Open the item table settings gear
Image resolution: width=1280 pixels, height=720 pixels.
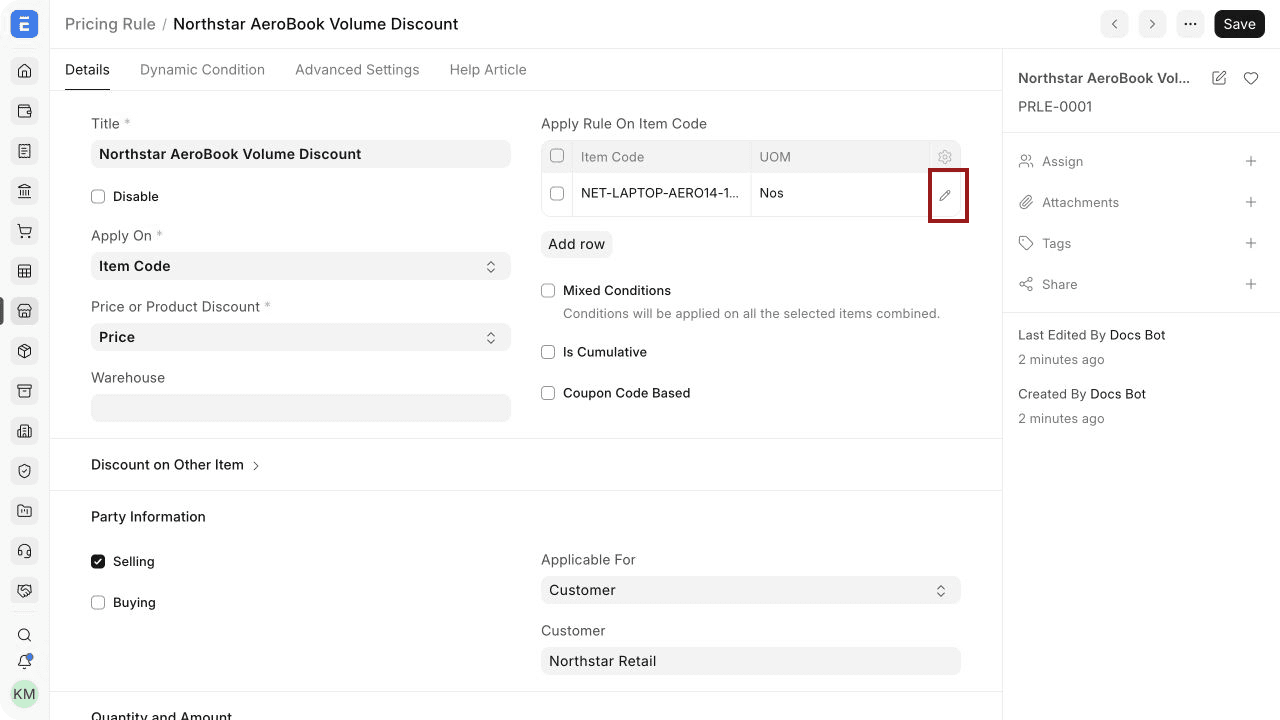pyautogui.click(x=945, y=157)
